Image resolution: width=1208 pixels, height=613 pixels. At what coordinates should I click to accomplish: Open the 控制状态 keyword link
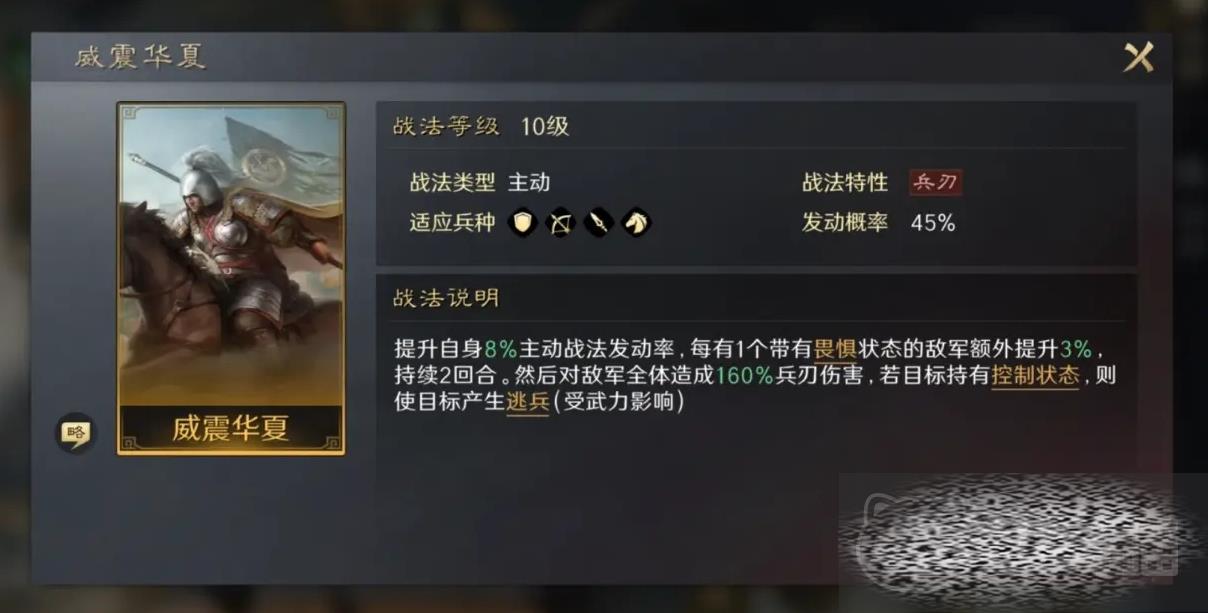coord(1035,376)
